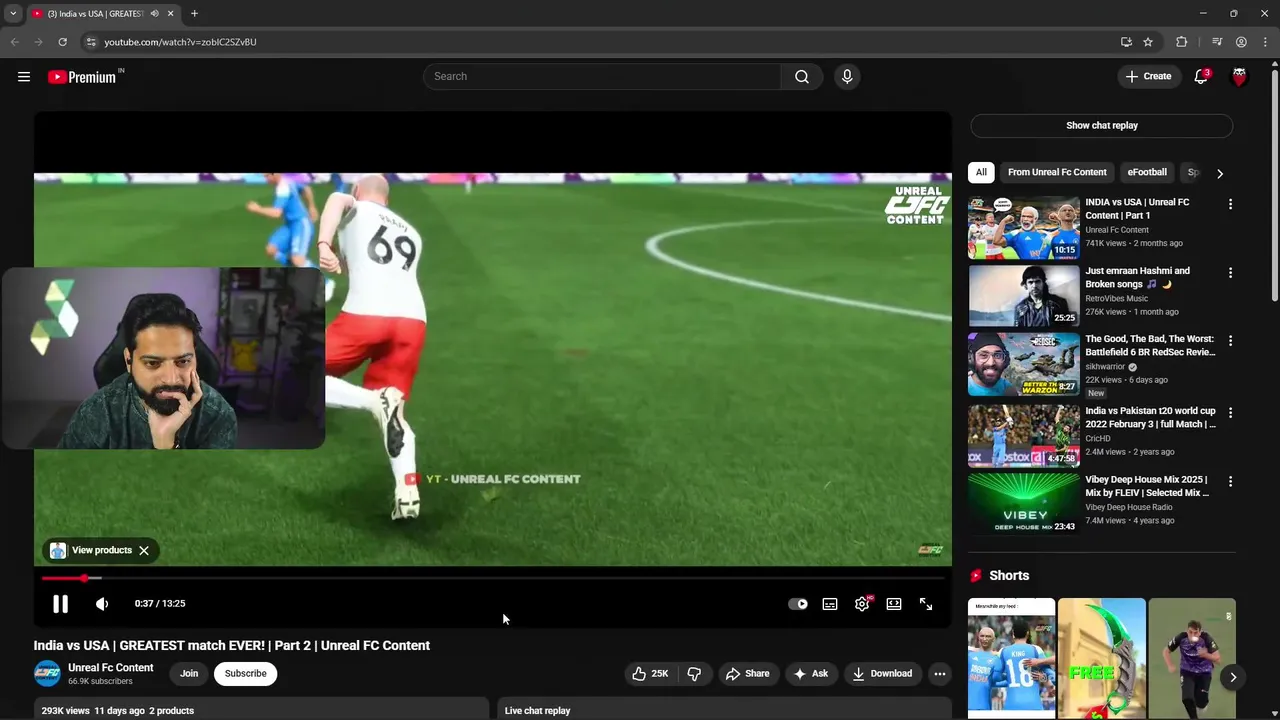Open options for Battlefield 6 RedSec review

coord(1230,341)
